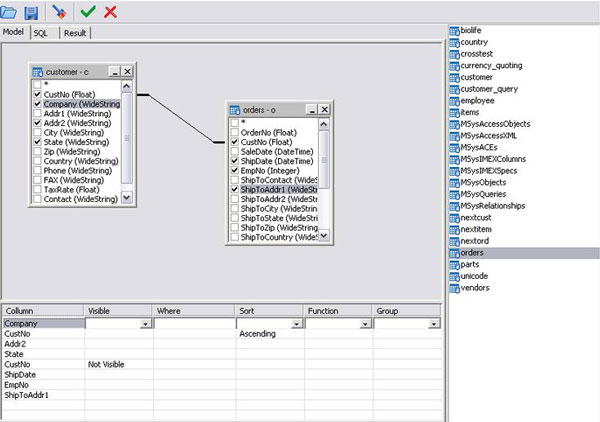Image resolution: width=600 pixels, height=422 pixels.
Task: Switch to the Result tab
Action: (x=75, y=33)
